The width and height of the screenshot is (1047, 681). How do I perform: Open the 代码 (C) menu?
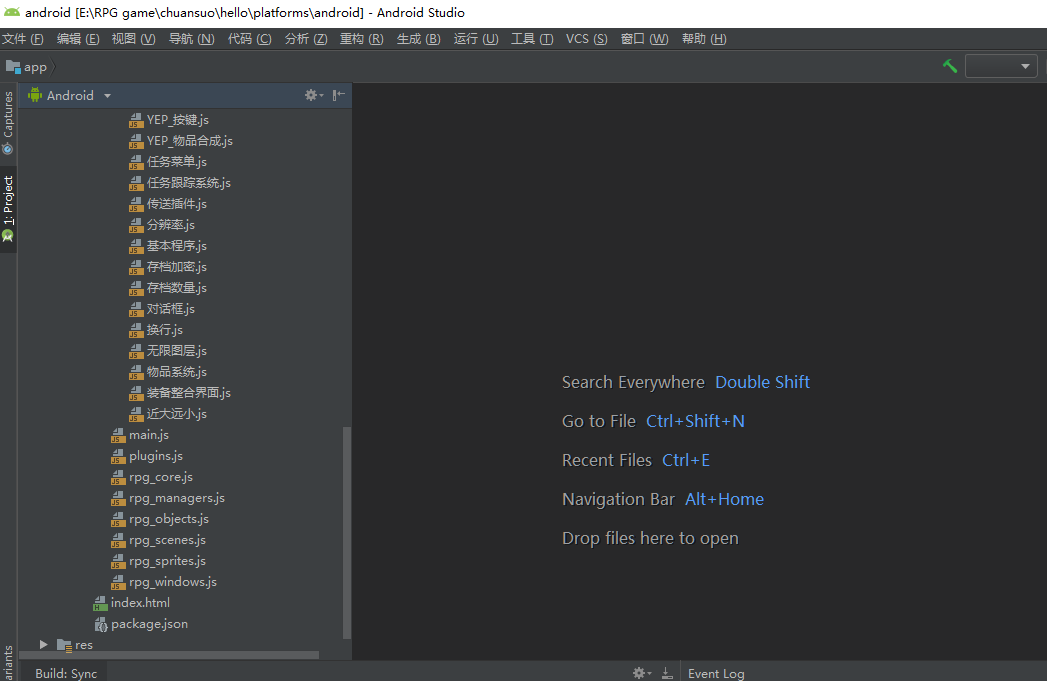(250, 39)
